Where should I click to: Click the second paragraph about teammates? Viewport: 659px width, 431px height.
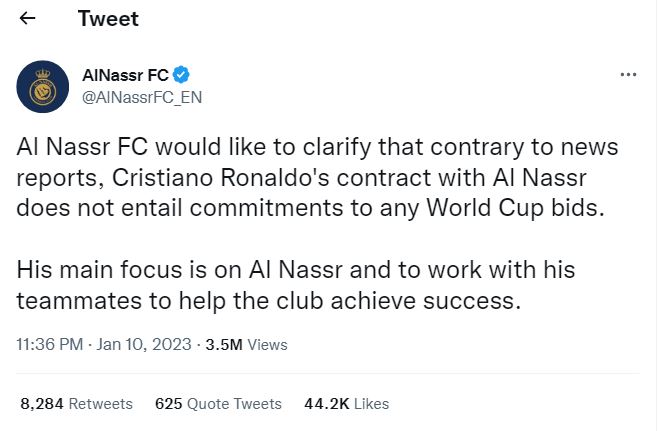(x=295, y=285)
